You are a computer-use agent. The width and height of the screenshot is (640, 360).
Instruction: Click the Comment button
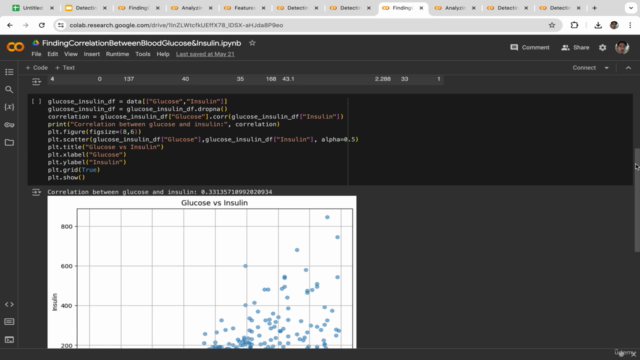point(530,47)
